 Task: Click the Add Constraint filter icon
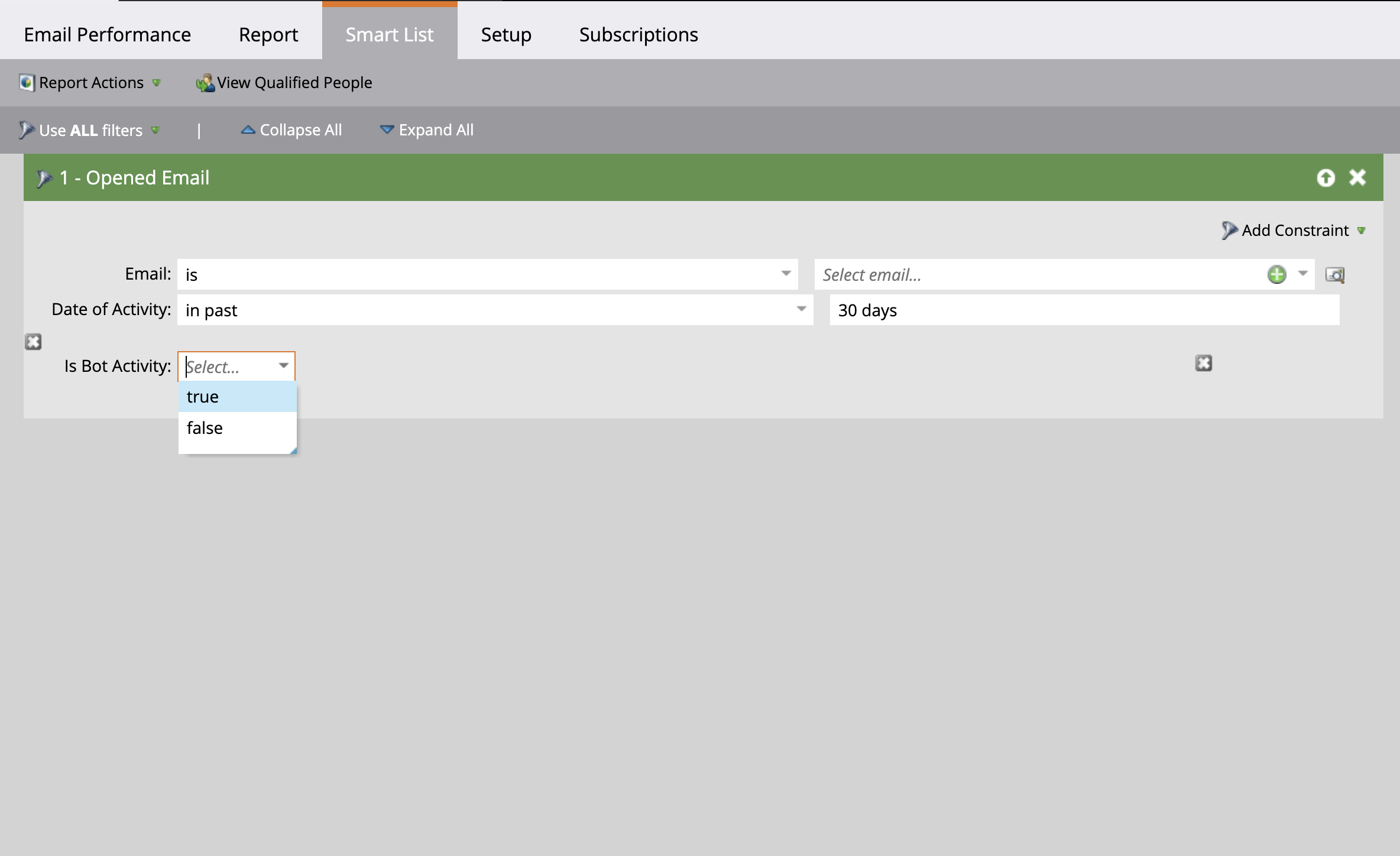click(x=1229, y=231)
